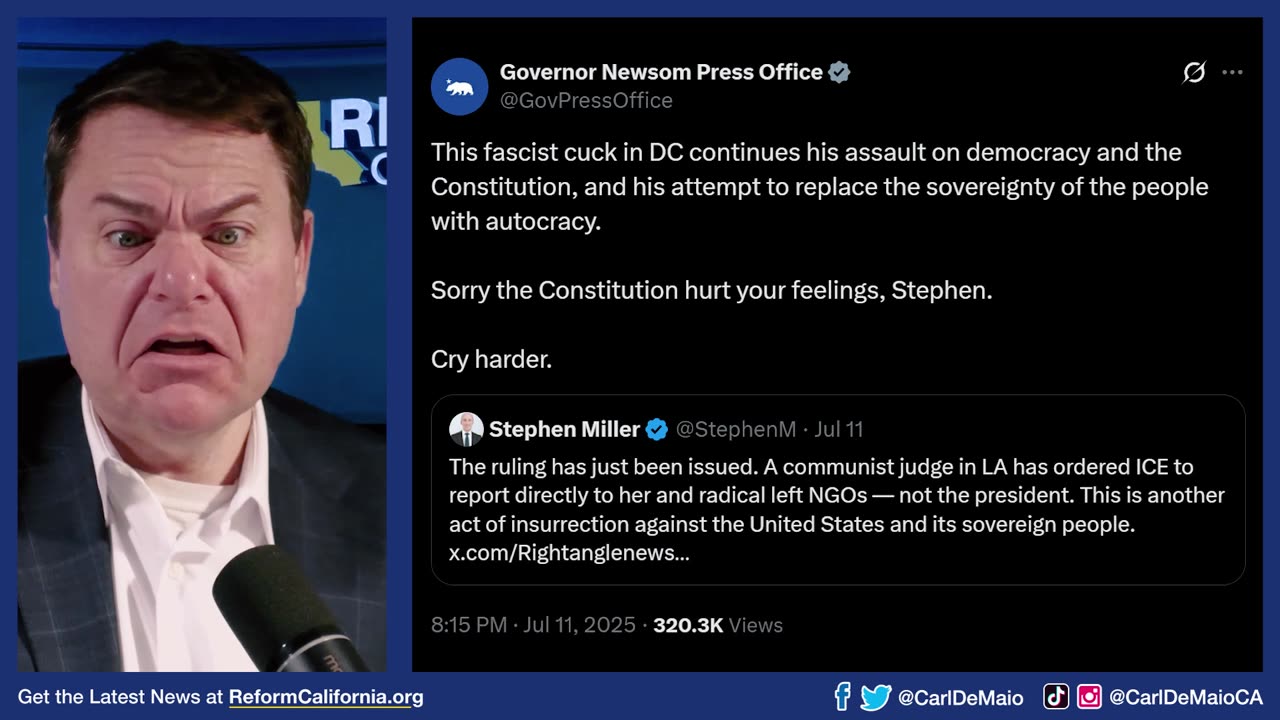
Task: Click the Facebook icon in the footer
Action: pos(842,697)
